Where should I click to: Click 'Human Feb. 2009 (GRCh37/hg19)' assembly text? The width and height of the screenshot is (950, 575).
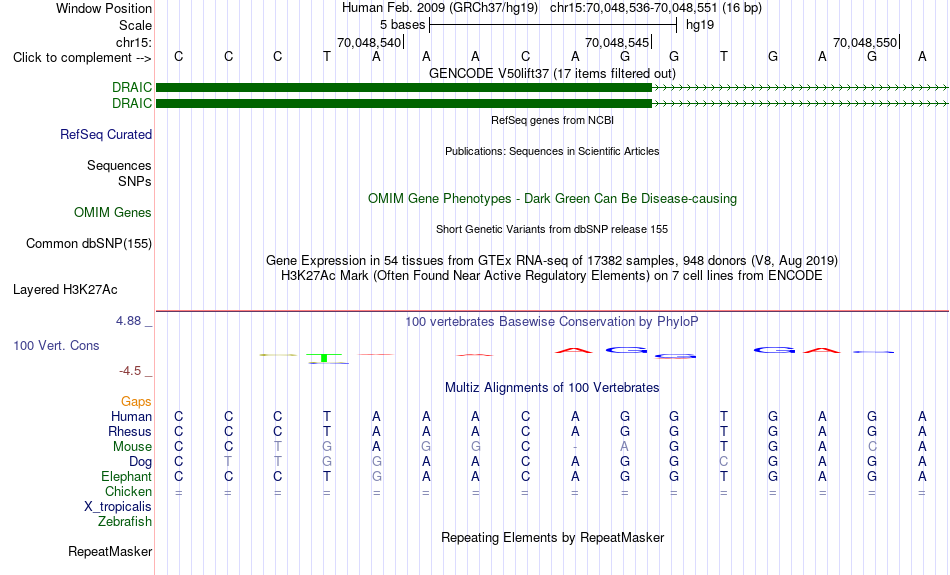coord(440,8)
